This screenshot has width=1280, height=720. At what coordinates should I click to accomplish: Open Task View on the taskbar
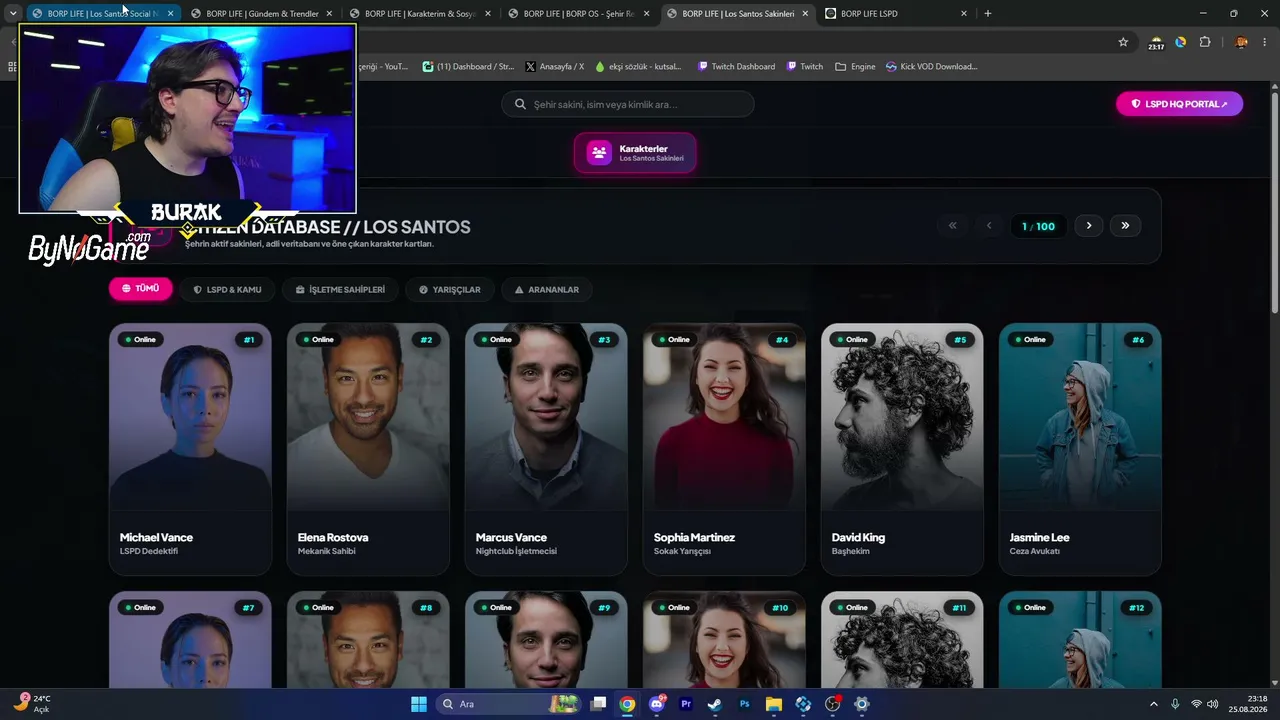(598, 704)
